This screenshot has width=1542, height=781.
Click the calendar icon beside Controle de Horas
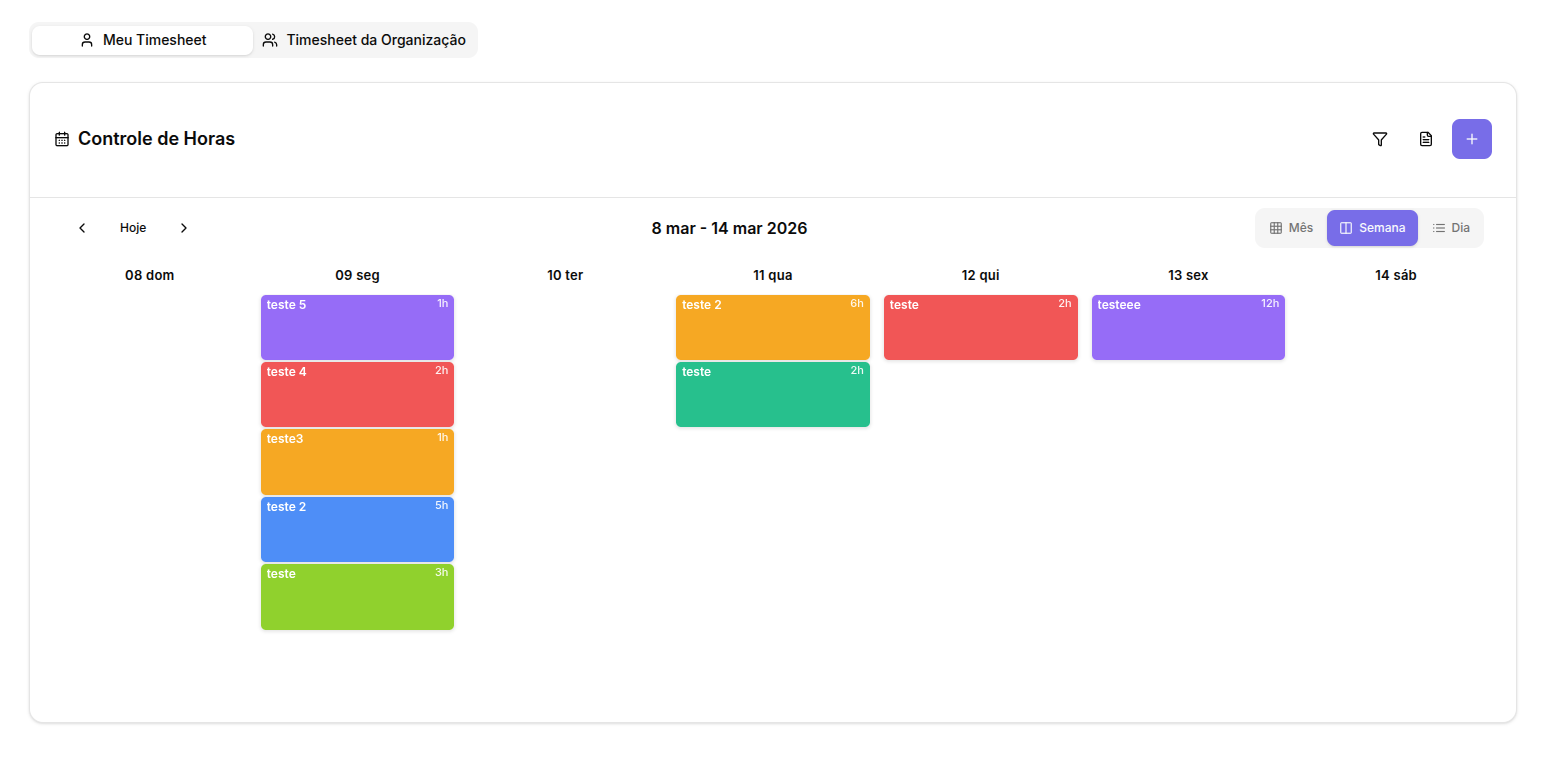pos(62,139)
